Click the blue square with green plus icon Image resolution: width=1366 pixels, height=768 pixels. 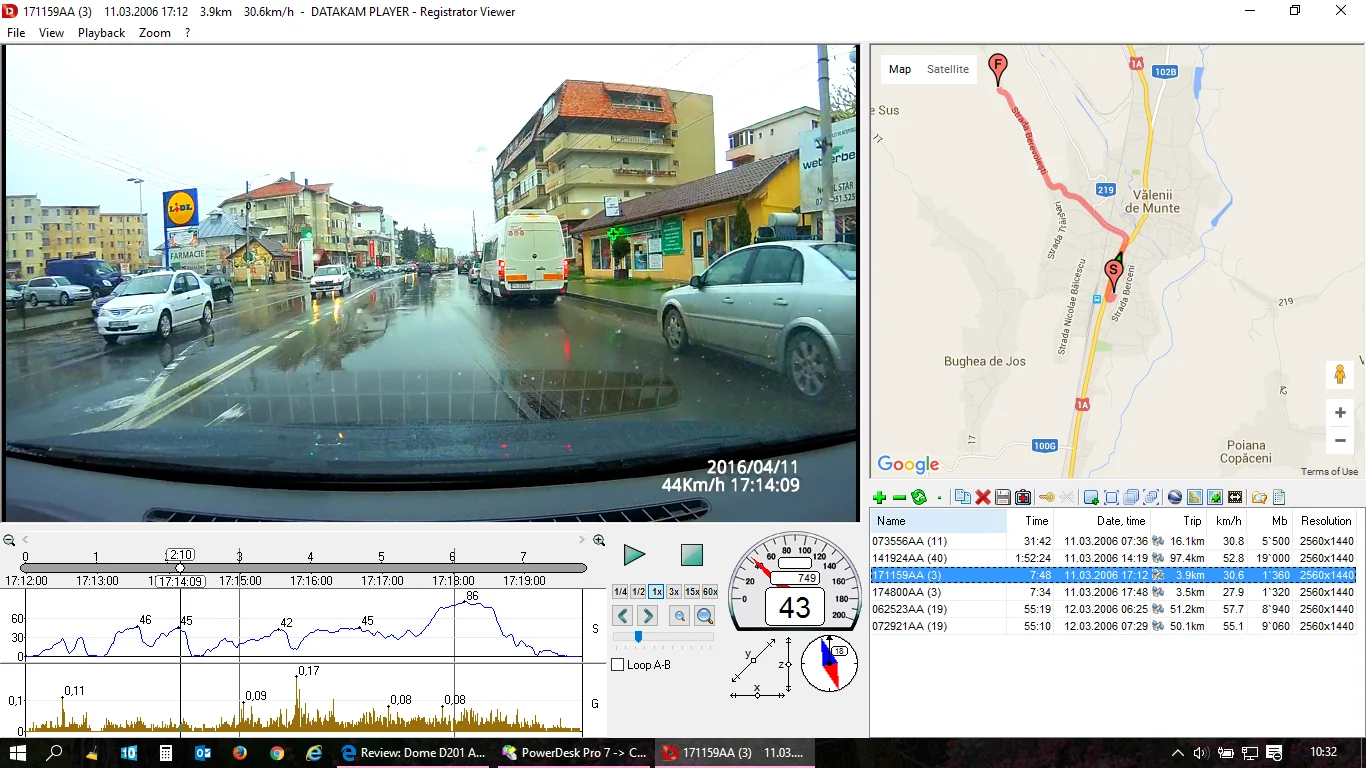coord(1091,497)
